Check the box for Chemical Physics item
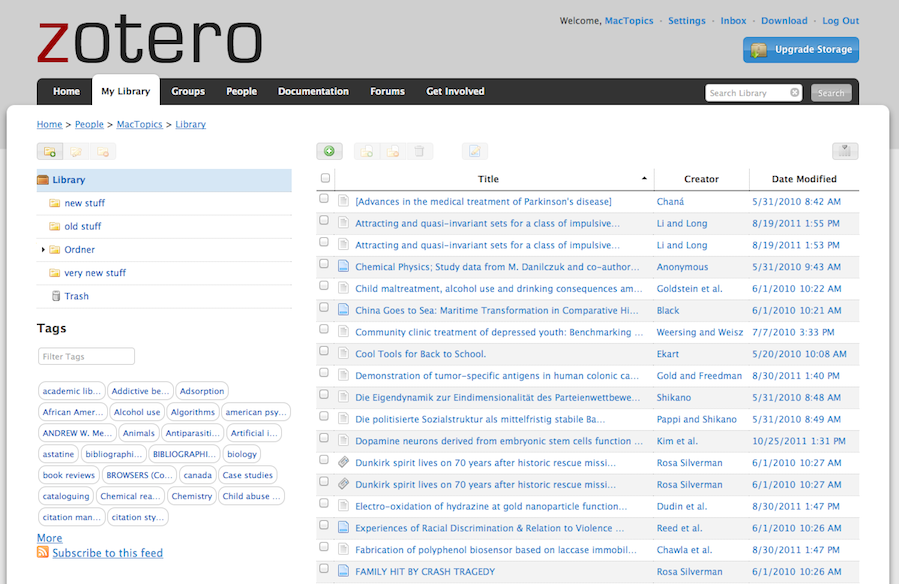 click(x=324, y=264)
